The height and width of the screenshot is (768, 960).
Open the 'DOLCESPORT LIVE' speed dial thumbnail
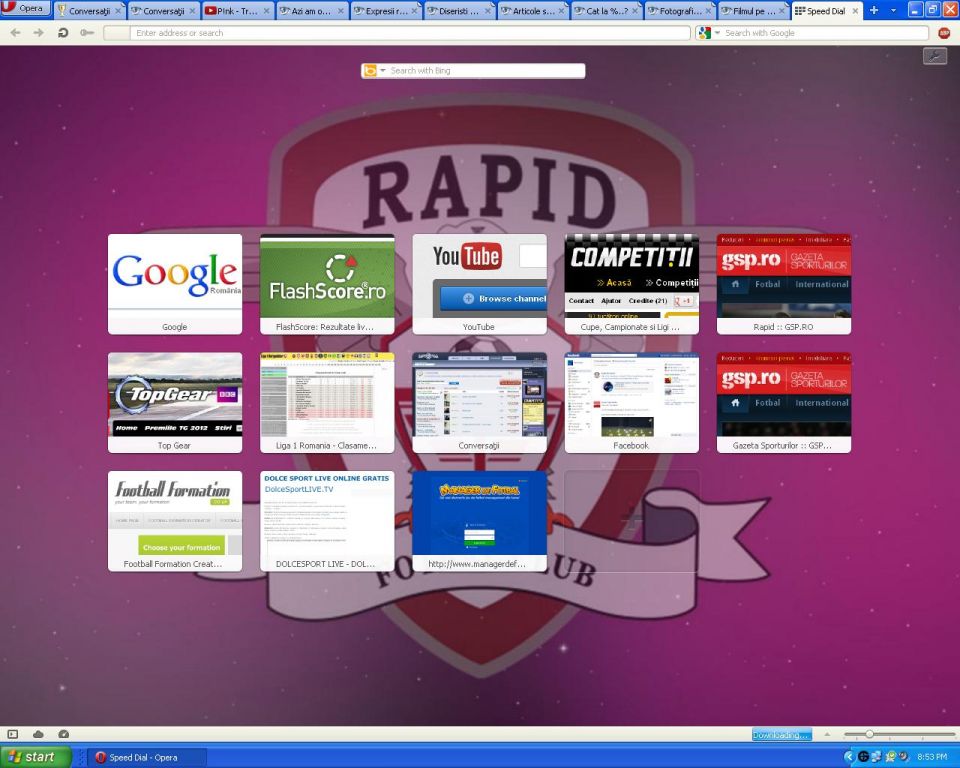pos(327,521)
